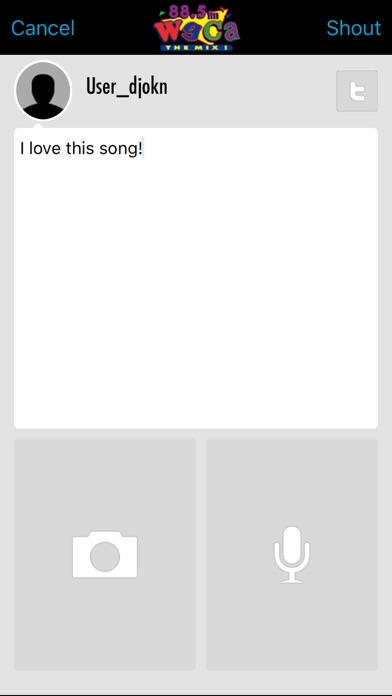Select the voice recording tile
The image size is (392, 696).
[x=292, y=554]
